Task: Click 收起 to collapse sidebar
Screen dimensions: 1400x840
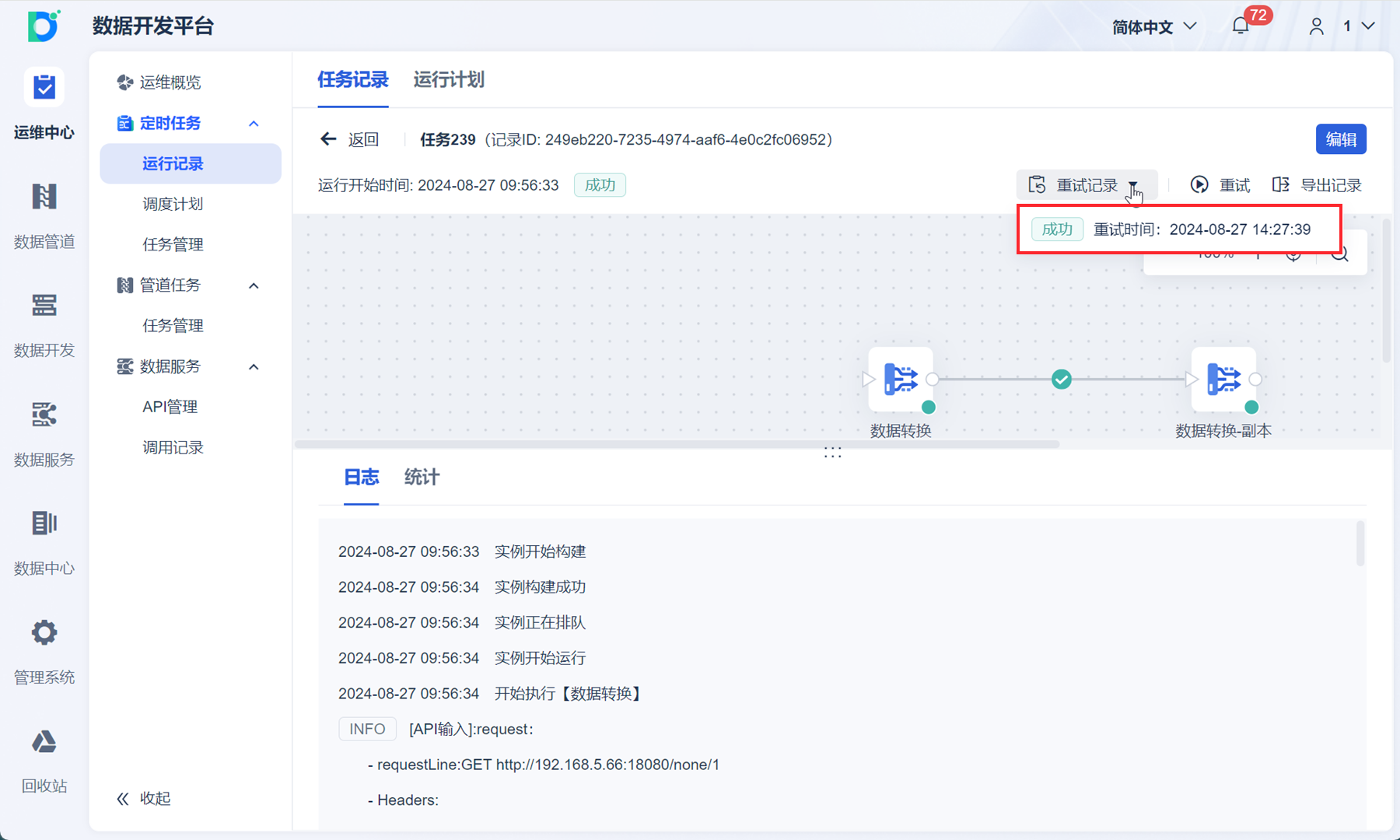Action: point(155,799)
